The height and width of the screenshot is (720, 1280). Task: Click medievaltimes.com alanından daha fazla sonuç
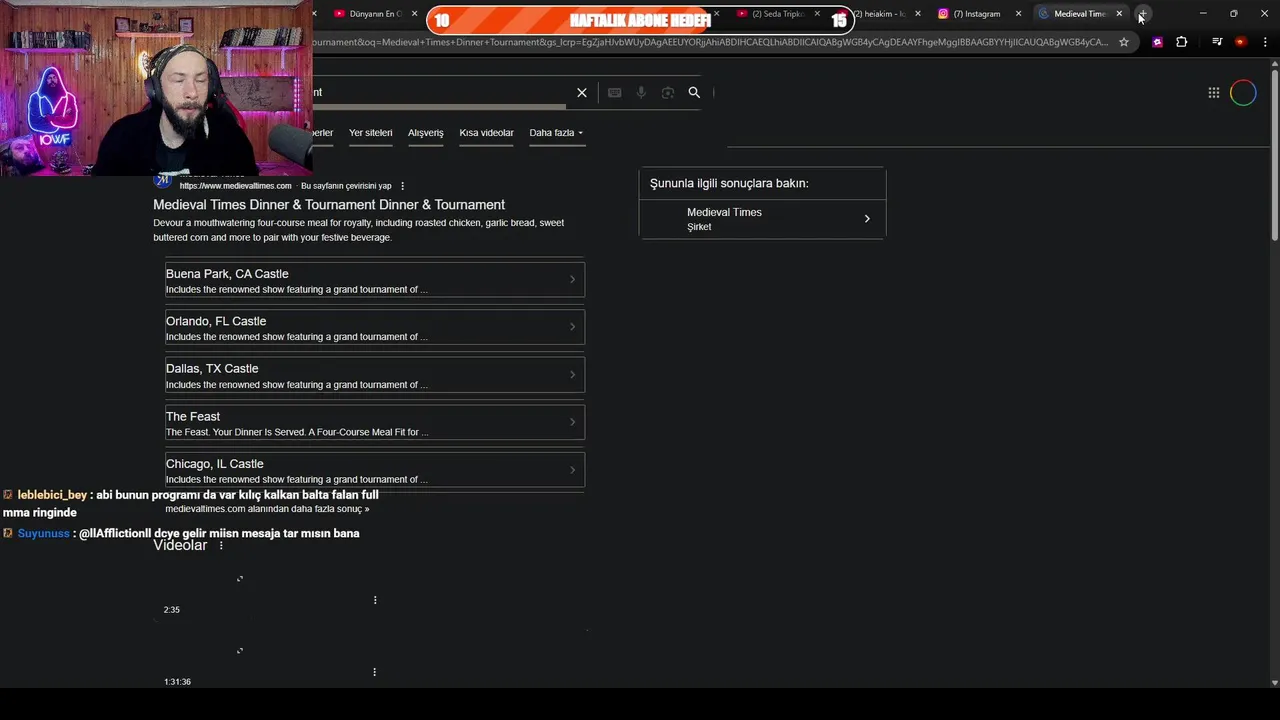coord(267,509)
